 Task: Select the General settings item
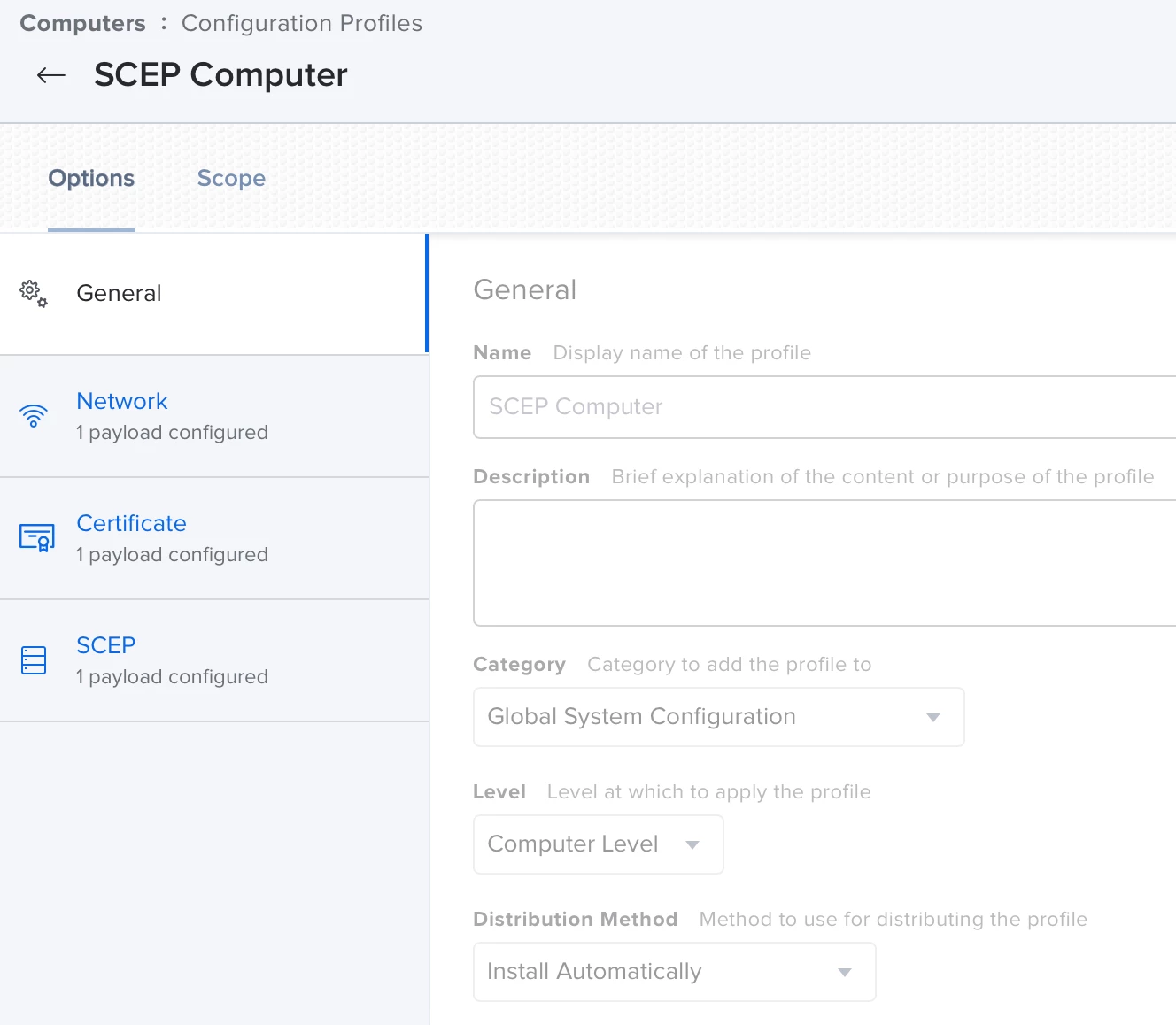pos(213,294)
